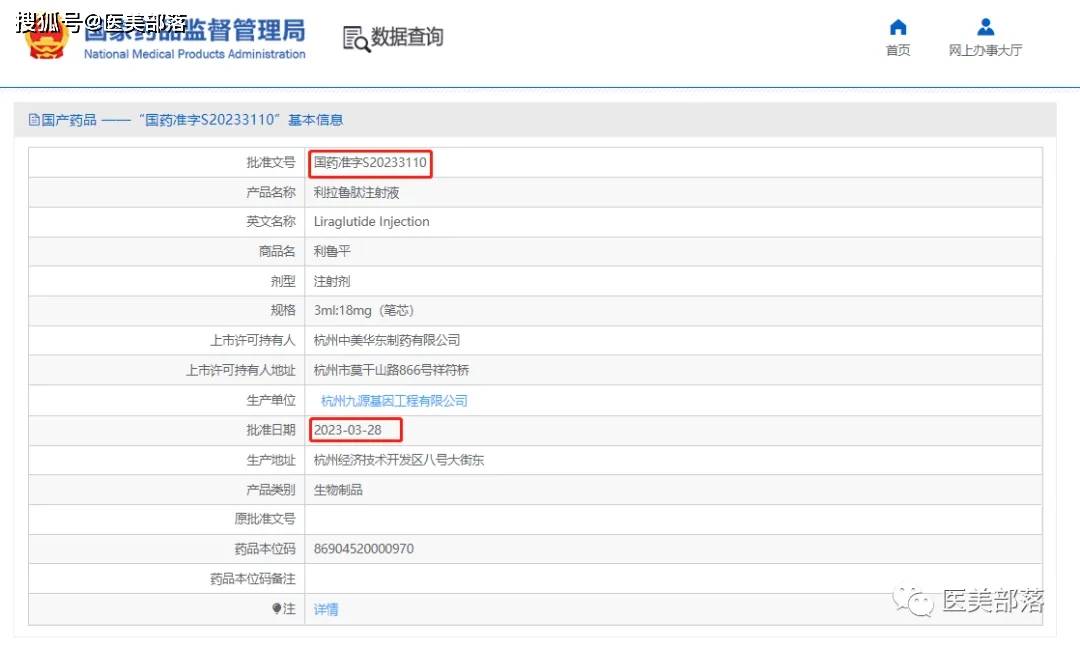Click the 数据查询 search document icon

click(356, 39)
